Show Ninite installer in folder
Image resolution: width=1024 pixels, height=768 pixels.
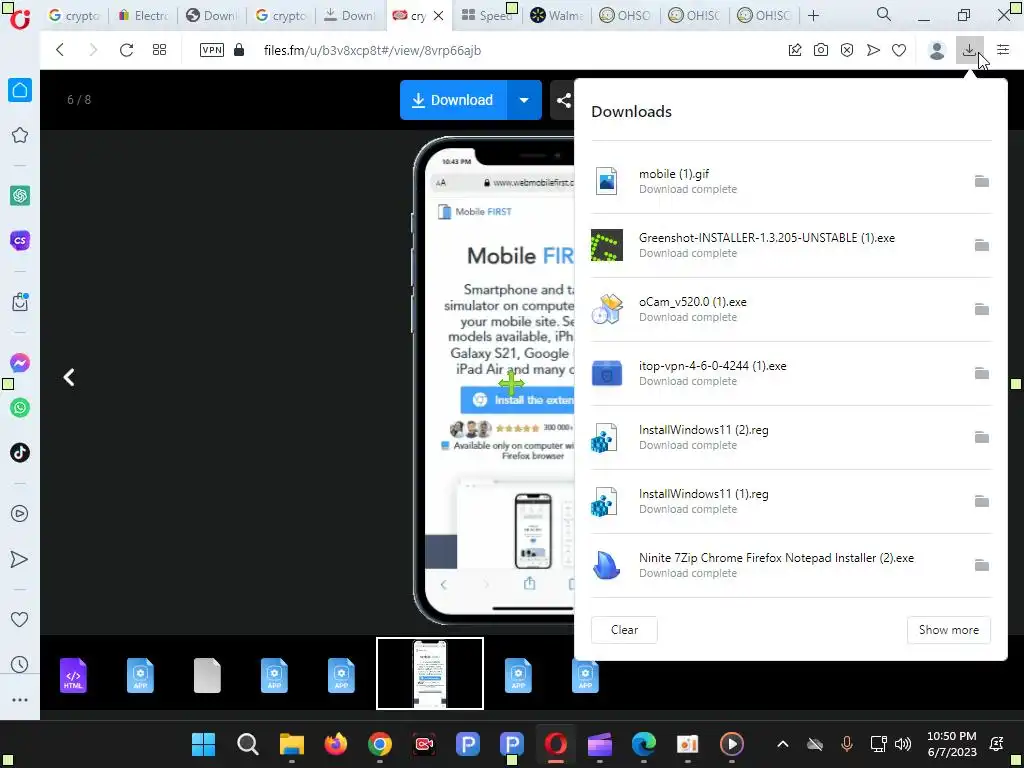point(982,565)
